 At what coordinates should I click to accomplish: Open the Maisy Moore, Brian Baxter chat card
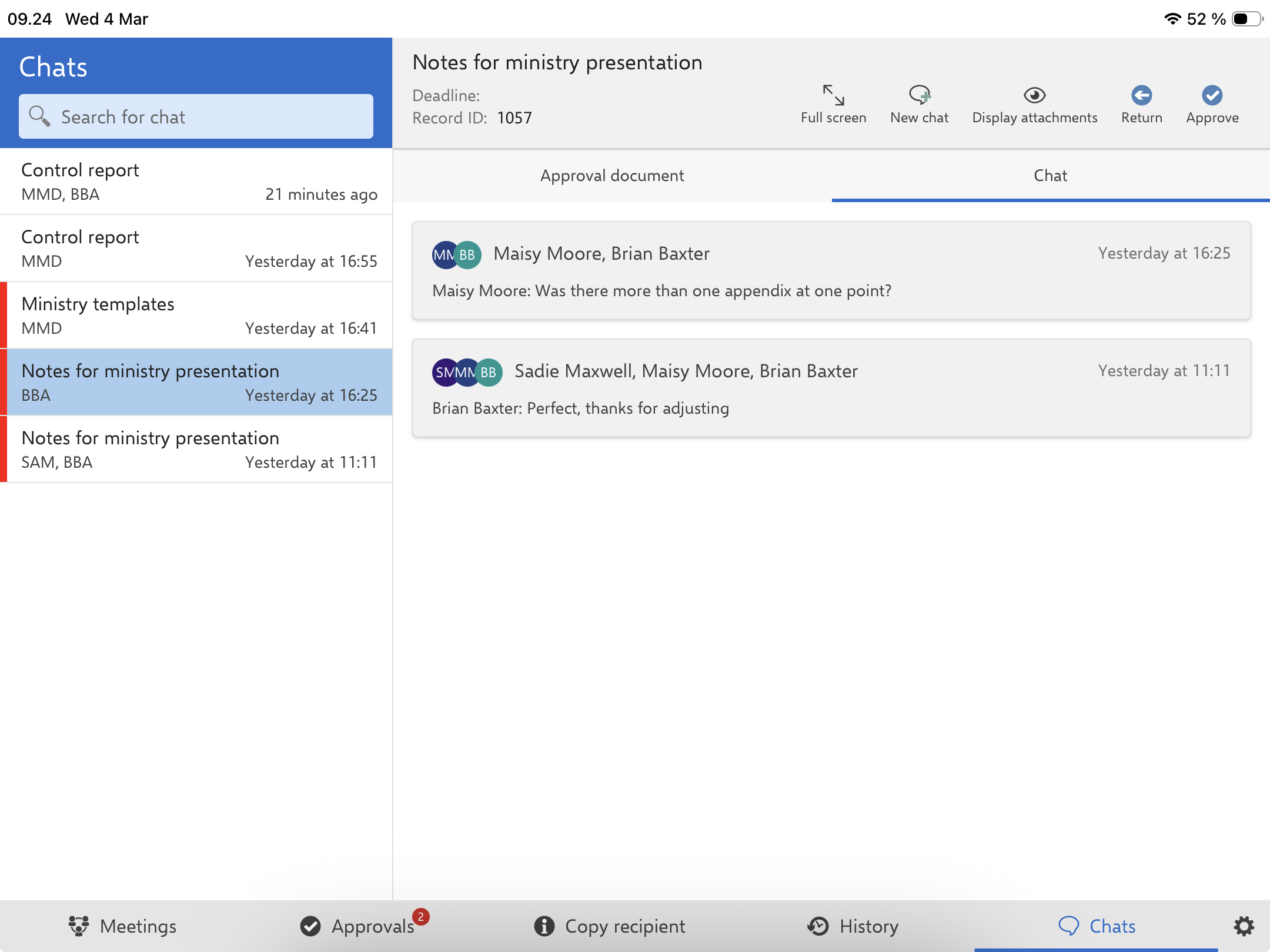(831, 271)
